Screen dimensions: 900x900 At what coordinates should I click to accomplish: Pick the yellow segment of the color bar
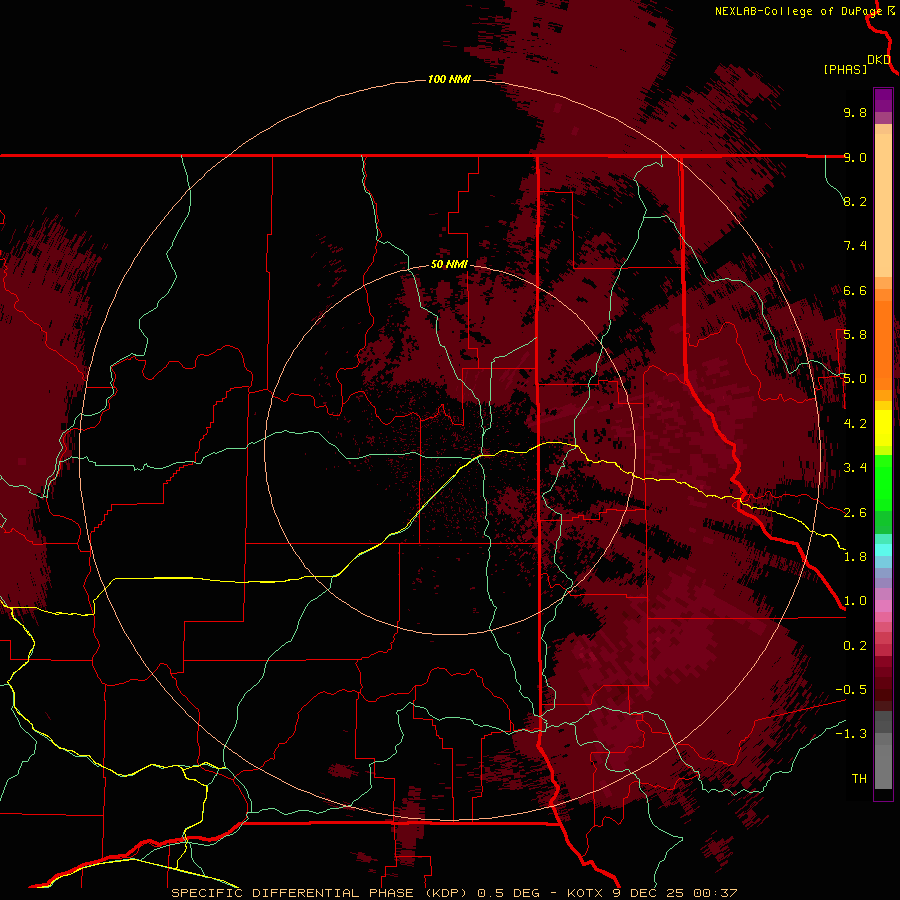(883, 428)
